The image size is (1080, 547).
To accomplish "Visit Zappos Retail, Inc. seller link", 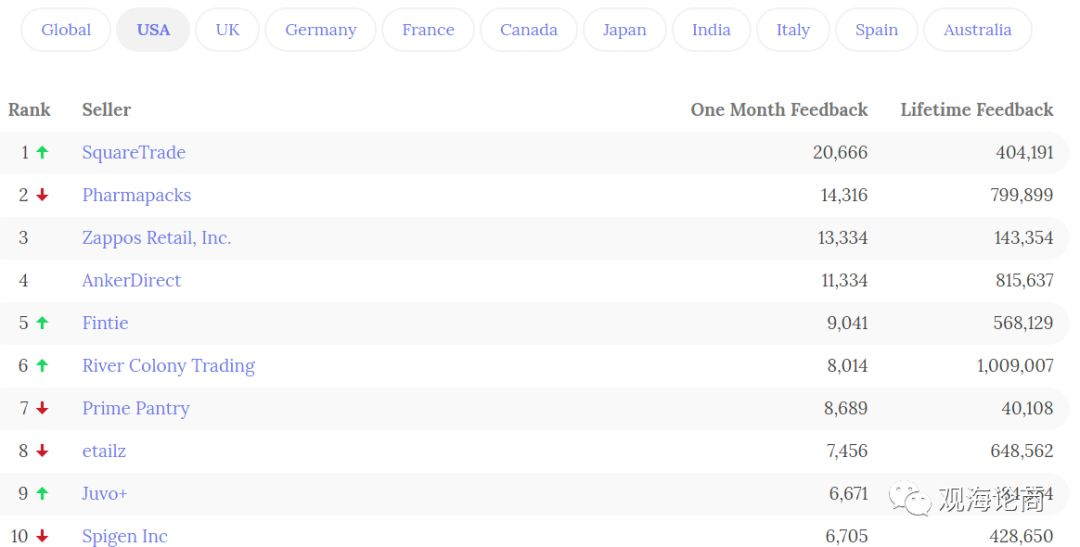I will click(156, 238).
